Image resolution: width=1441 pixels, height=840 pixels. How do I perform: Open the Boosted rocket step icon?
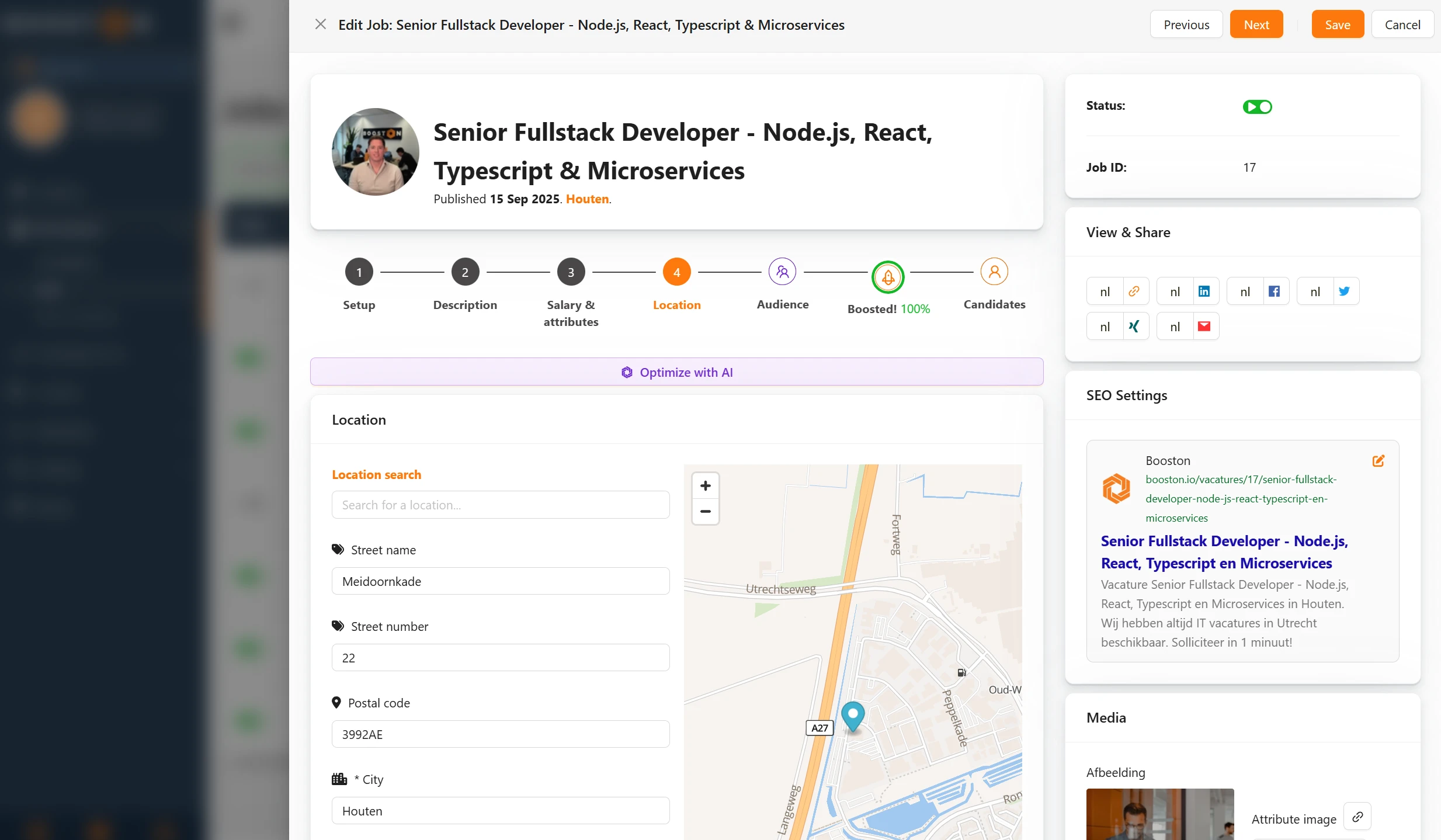coord(888,277)
